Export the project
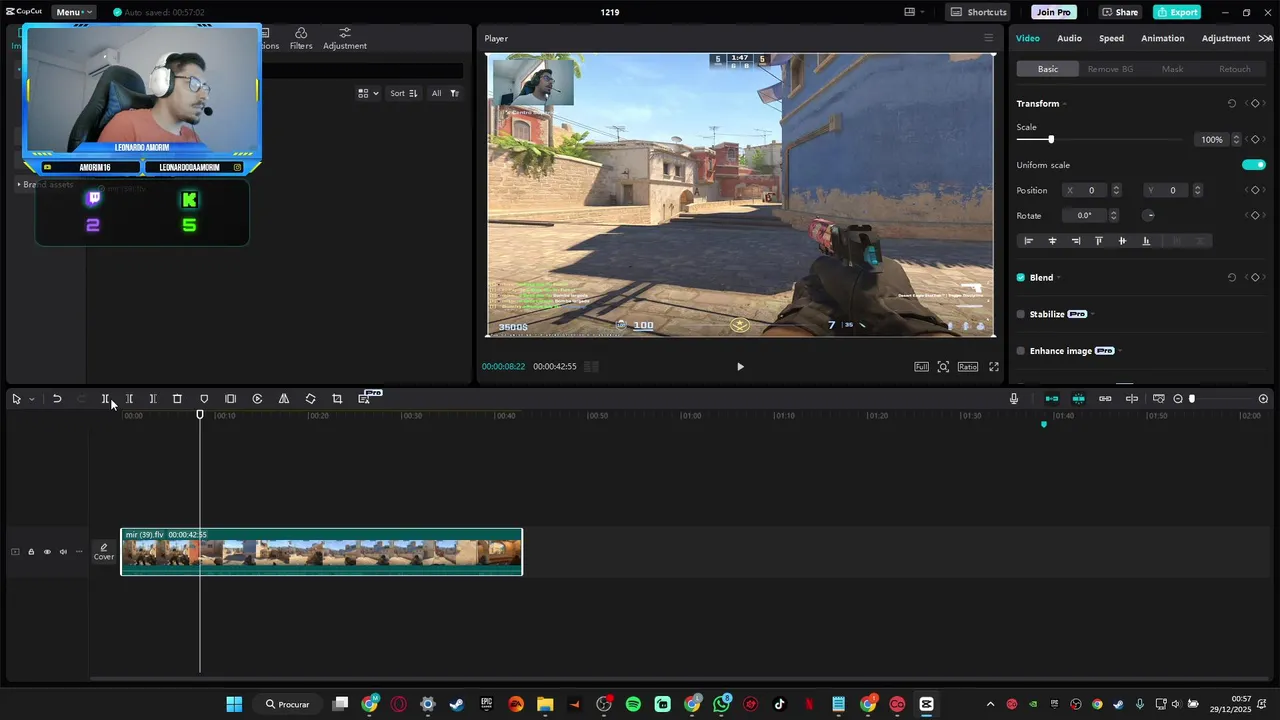Screen dimensions: 1280x720 point(1177,12)
